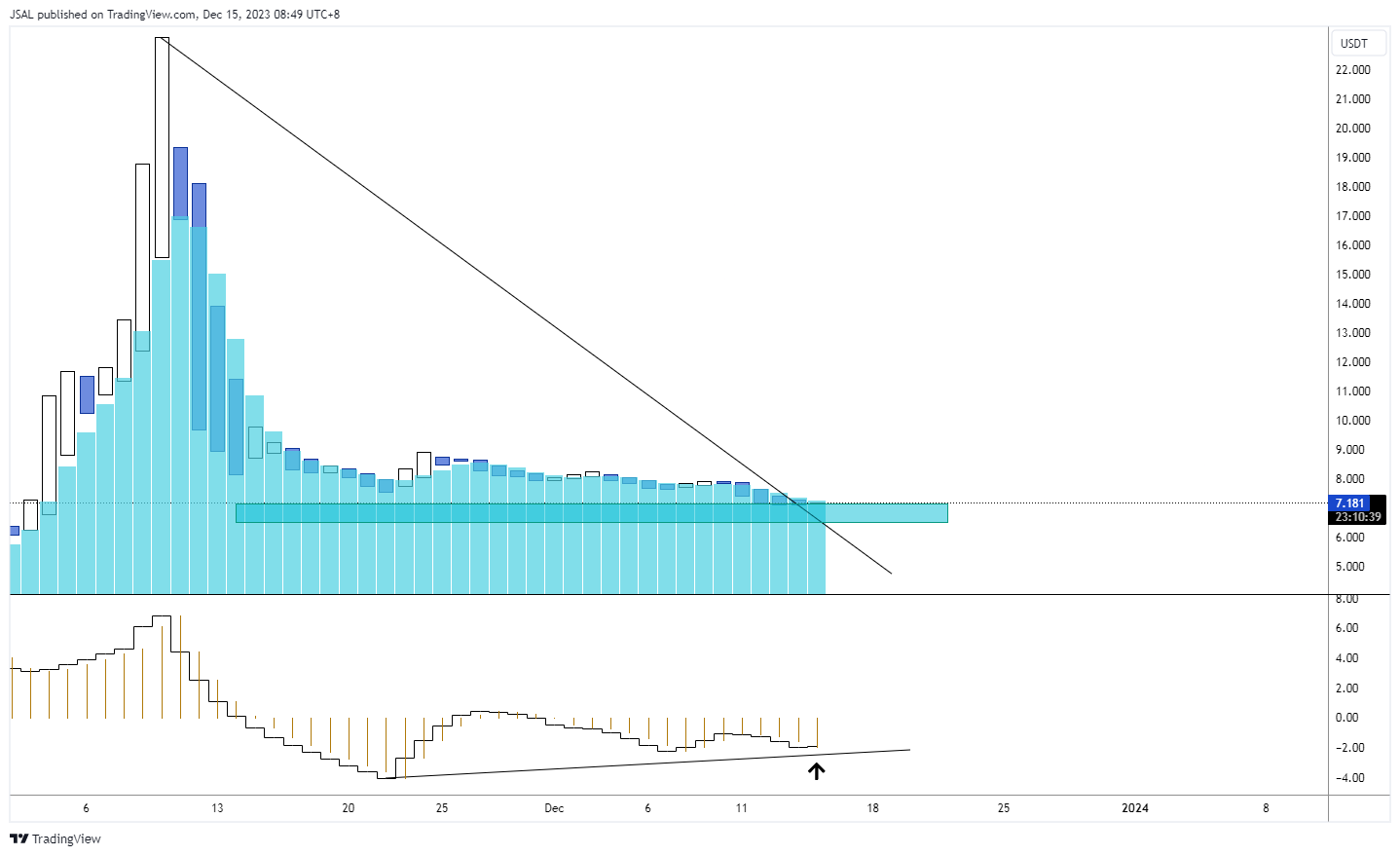1400x856 pixels.
Task: Click the 0.00 indicator axis label
Action: (x=1347, y=718)
